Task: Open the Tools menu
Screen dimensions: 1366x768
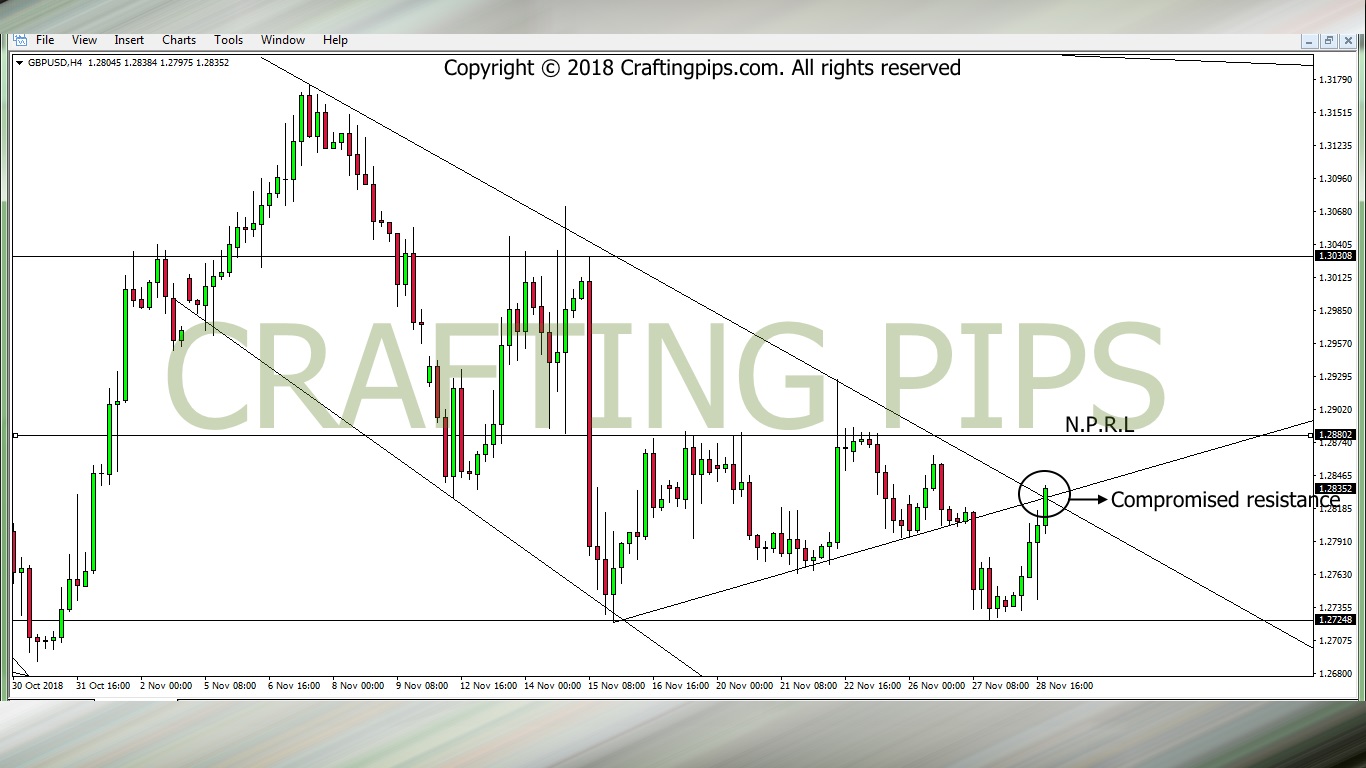Action: coord(228,40)
